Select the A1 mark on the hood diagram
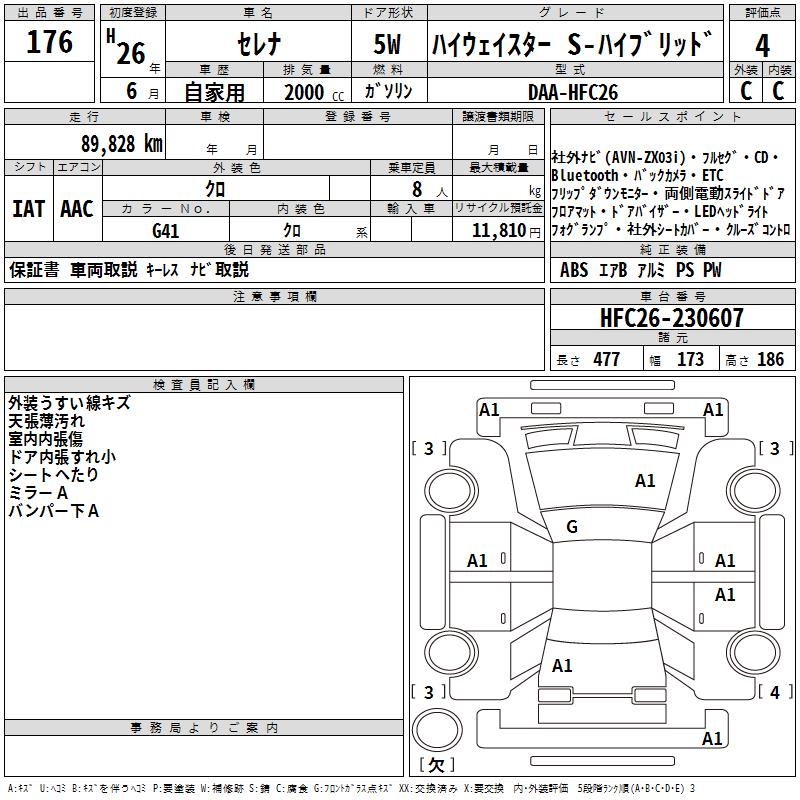Screen dimensions: 800x800 [645, 481]
